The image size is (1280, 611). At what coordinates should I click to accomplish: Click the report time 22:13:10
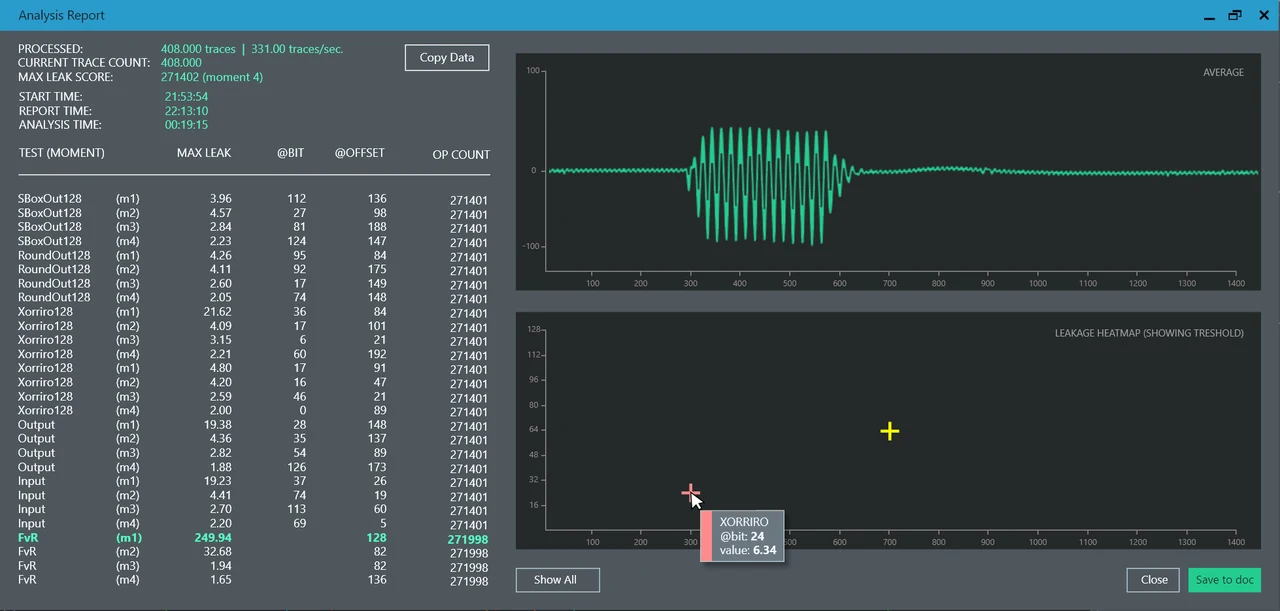186,111
